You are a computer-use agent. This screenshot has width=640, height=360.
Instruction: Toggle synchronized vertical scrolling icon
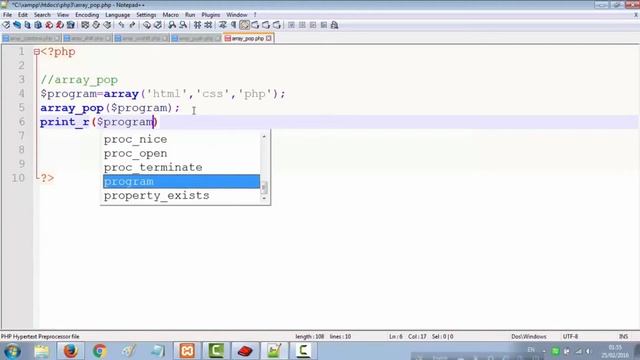[x=198, y=25]
